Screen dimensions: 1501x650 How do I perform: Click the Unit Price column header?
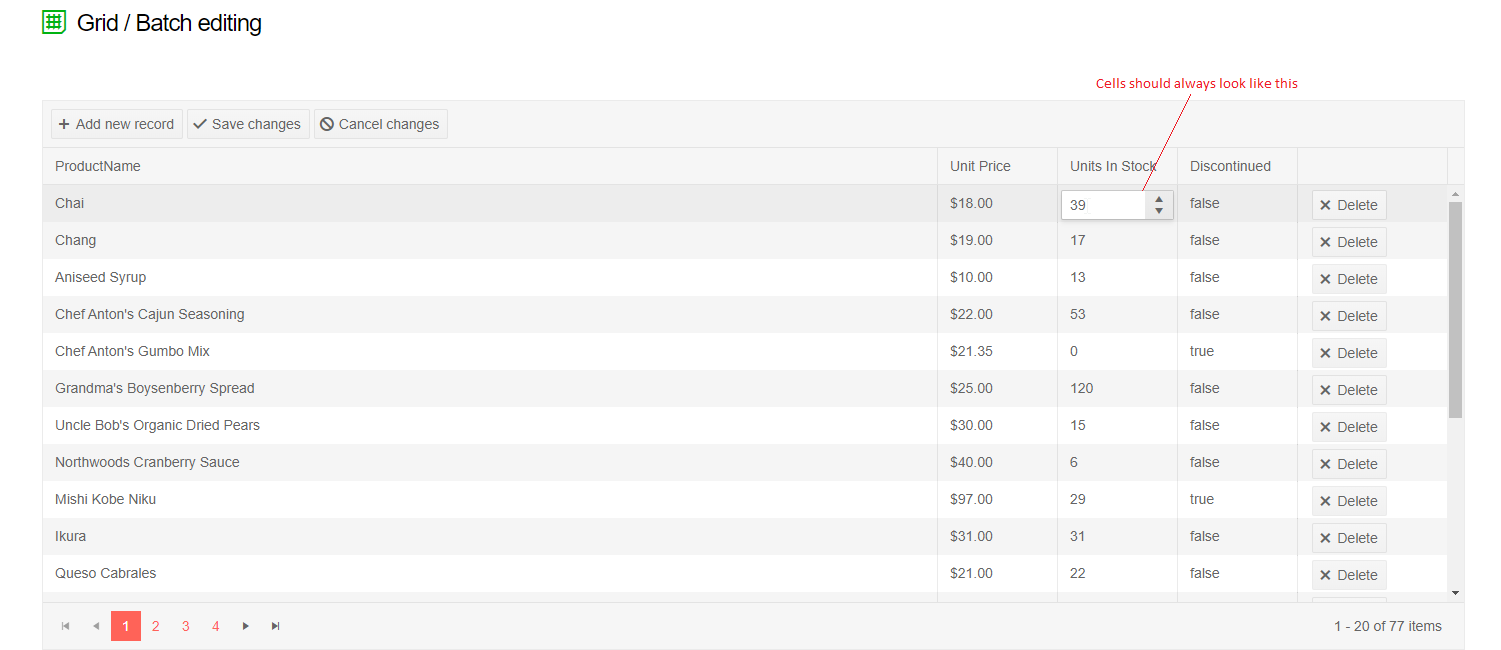(x=980, y=166)
